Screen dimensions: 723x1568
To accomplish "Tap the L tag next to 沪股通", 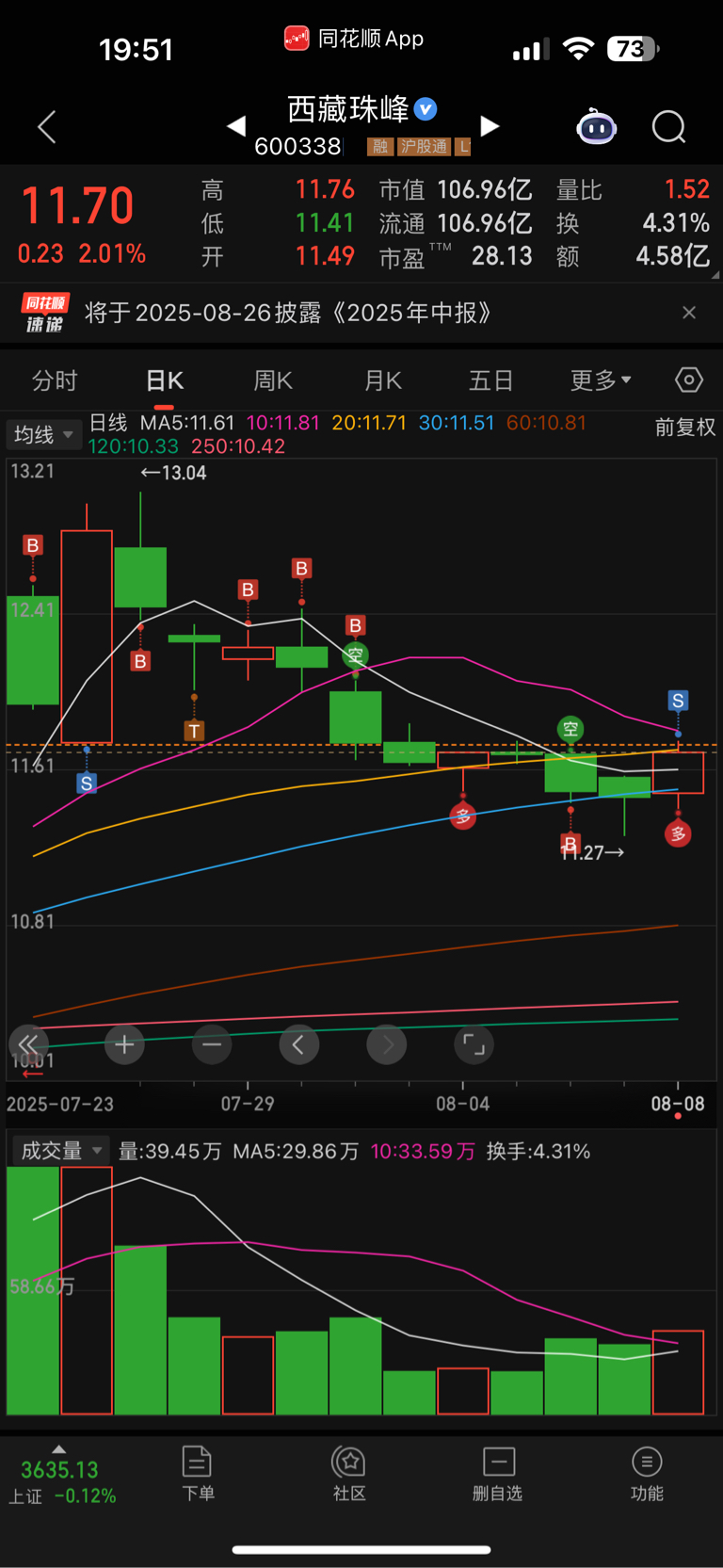I will 463,147.
